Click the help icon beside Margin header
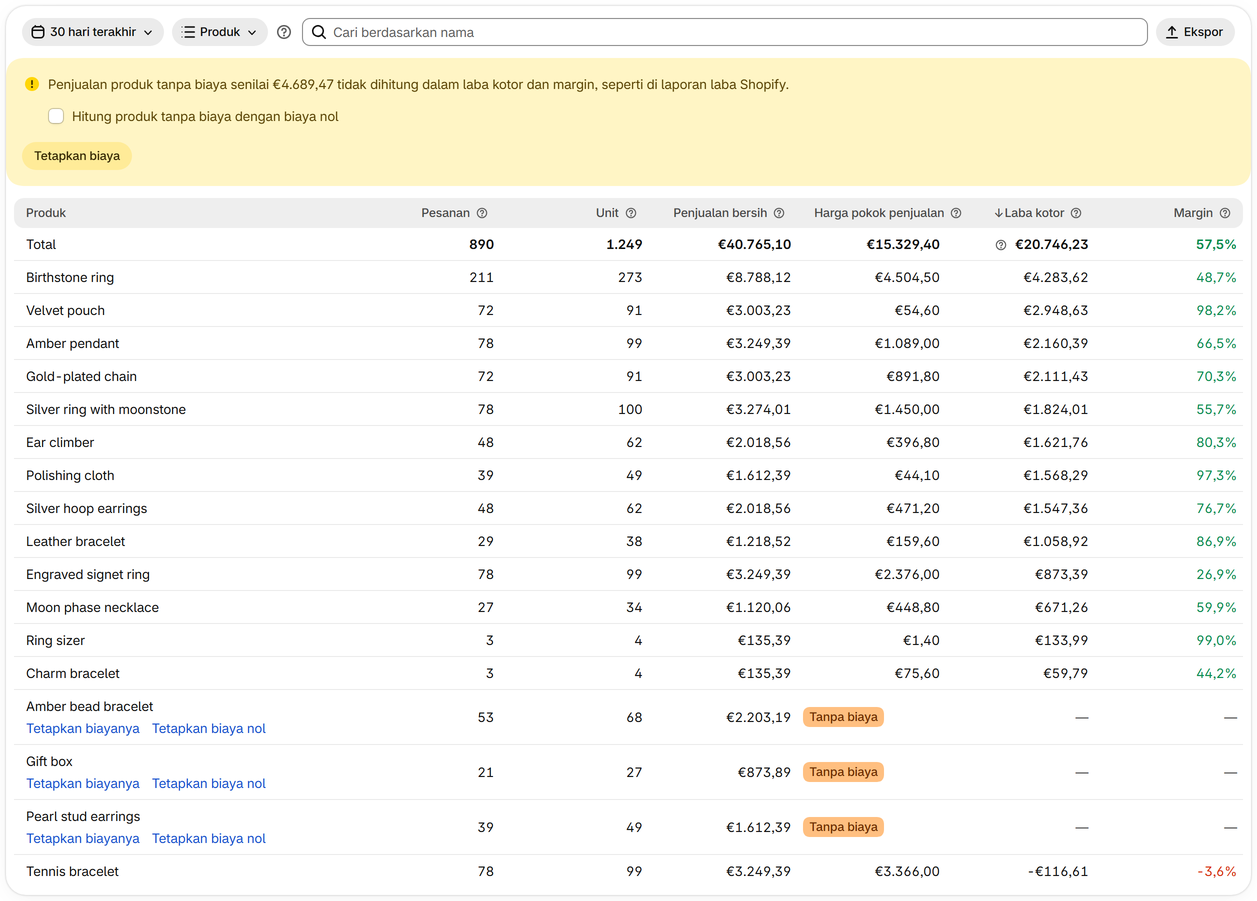Image resolution: width=1257 pixels, height=901 pixels. [1225, 213]
